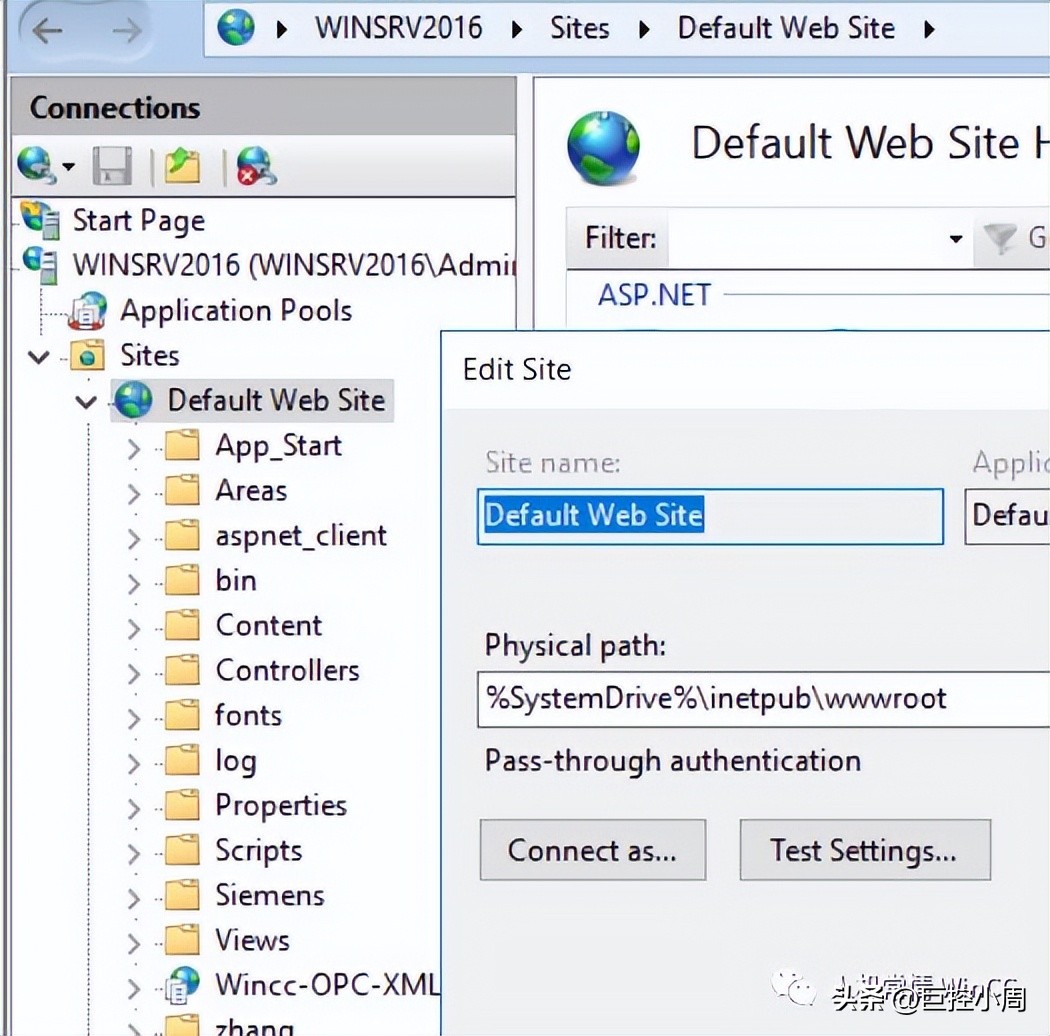Click the Default Web Site globe in tree

coord(133,400)
